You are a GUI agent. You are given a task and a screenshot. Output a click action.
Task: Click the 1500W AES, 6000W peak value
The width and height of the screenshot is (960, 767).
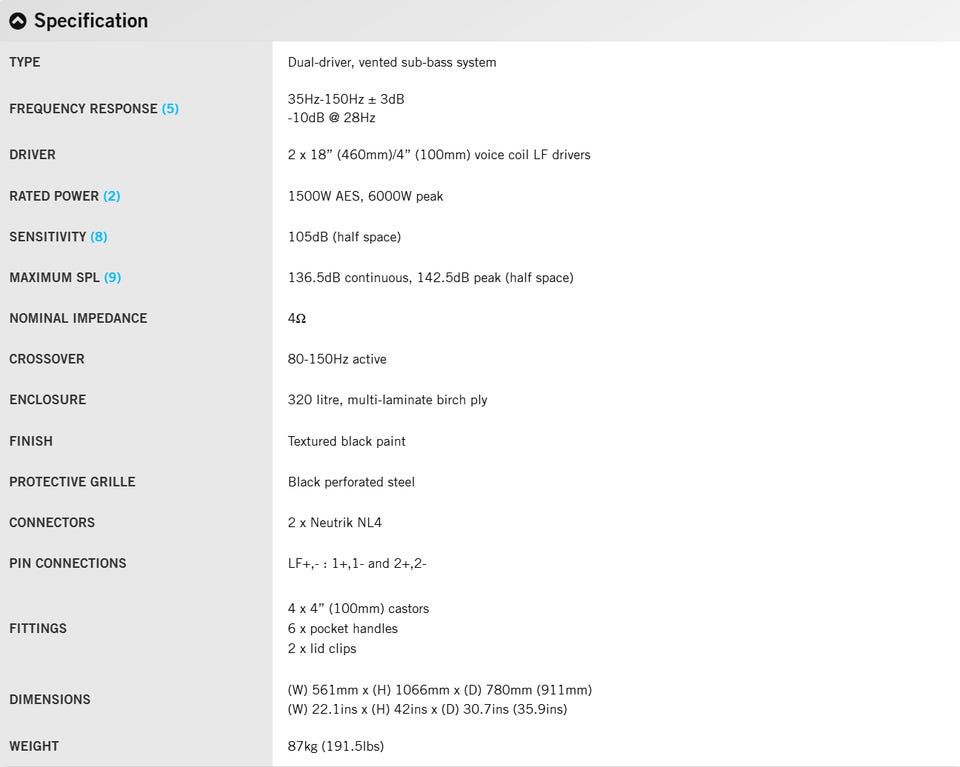click(x=366, y=196)
